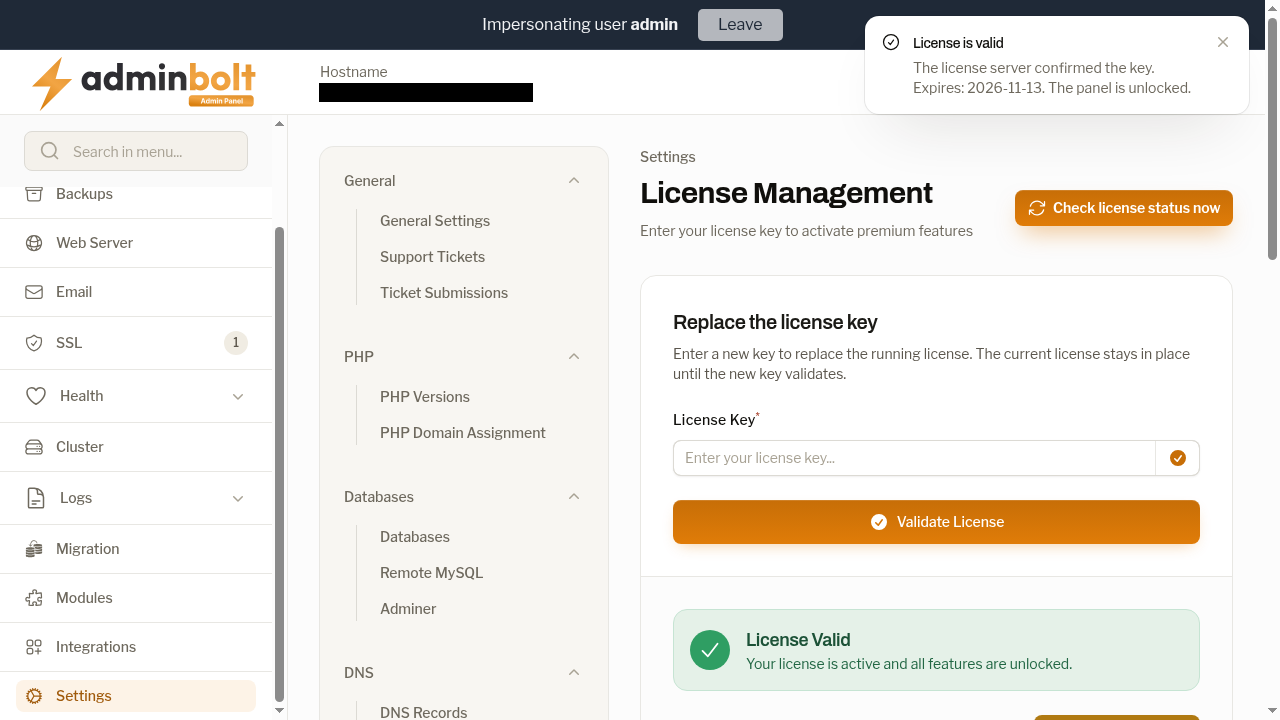
Task: Open Ticket Submissions settings
Action: (444, 293)
